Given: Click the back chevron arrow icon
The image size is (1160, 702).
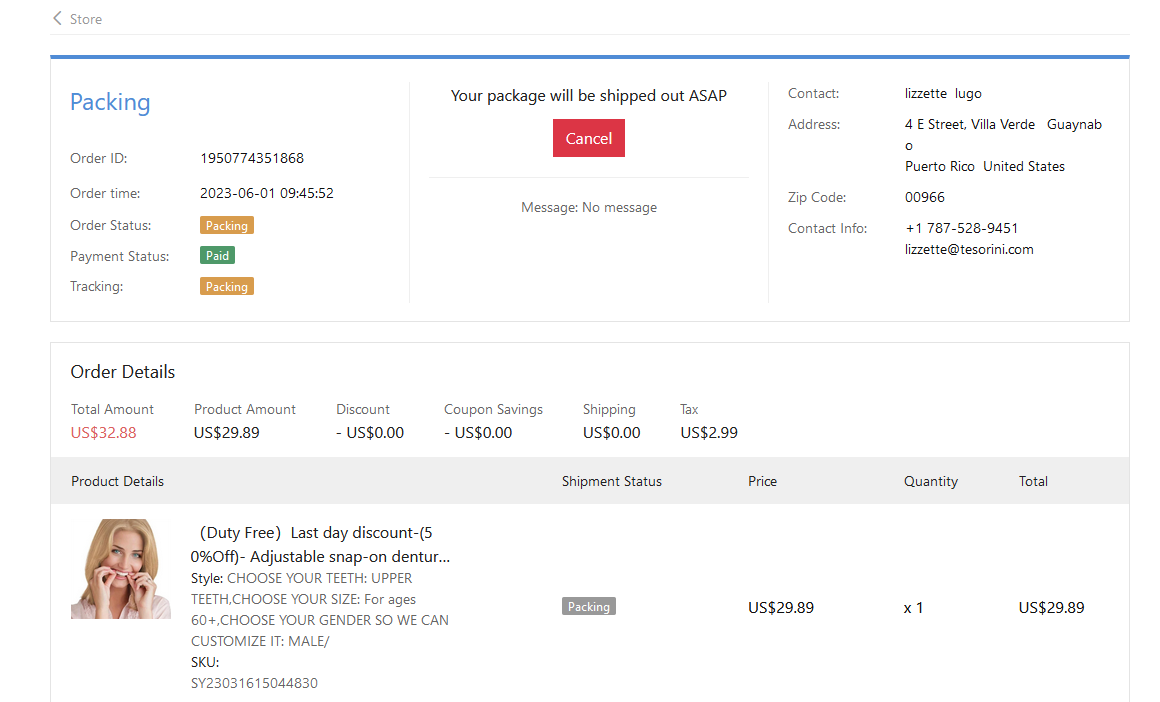Looking at the screenshot, I should click(x=57, y=19).
